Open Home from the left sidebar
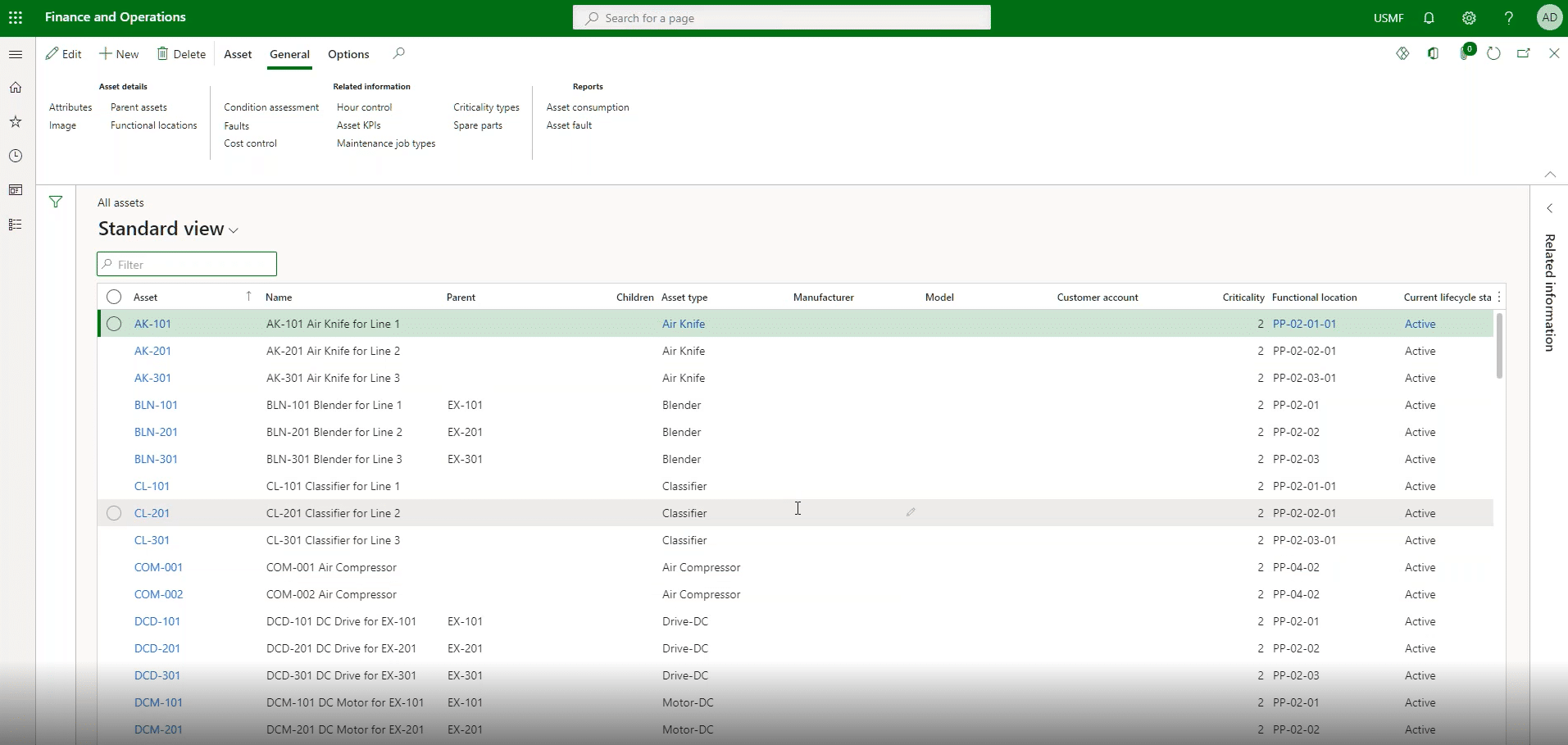Screen dimensions: 1568x745 [16, 88]
